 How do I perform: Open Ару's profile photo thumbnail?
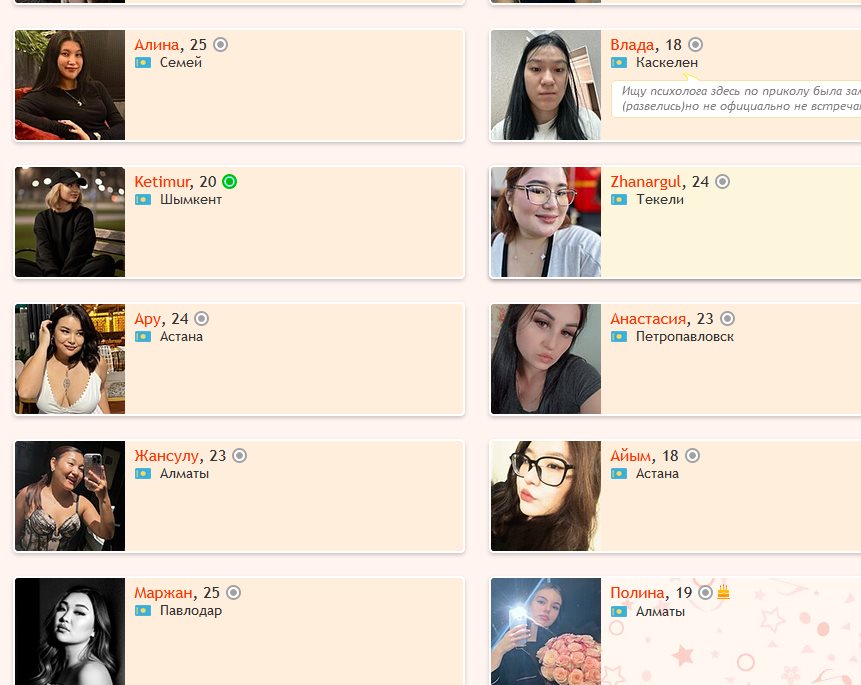(x=70, y=359)
